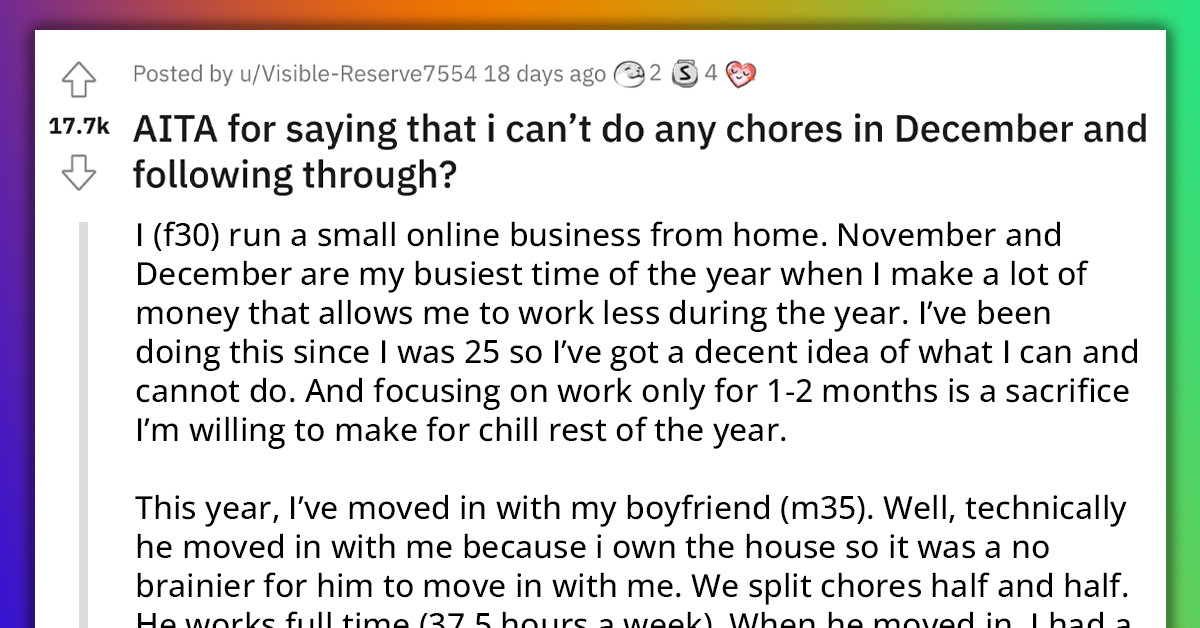Open awards by clicking the first award badge
This screenshot has height=628, width=1200.
click(630, 73)
